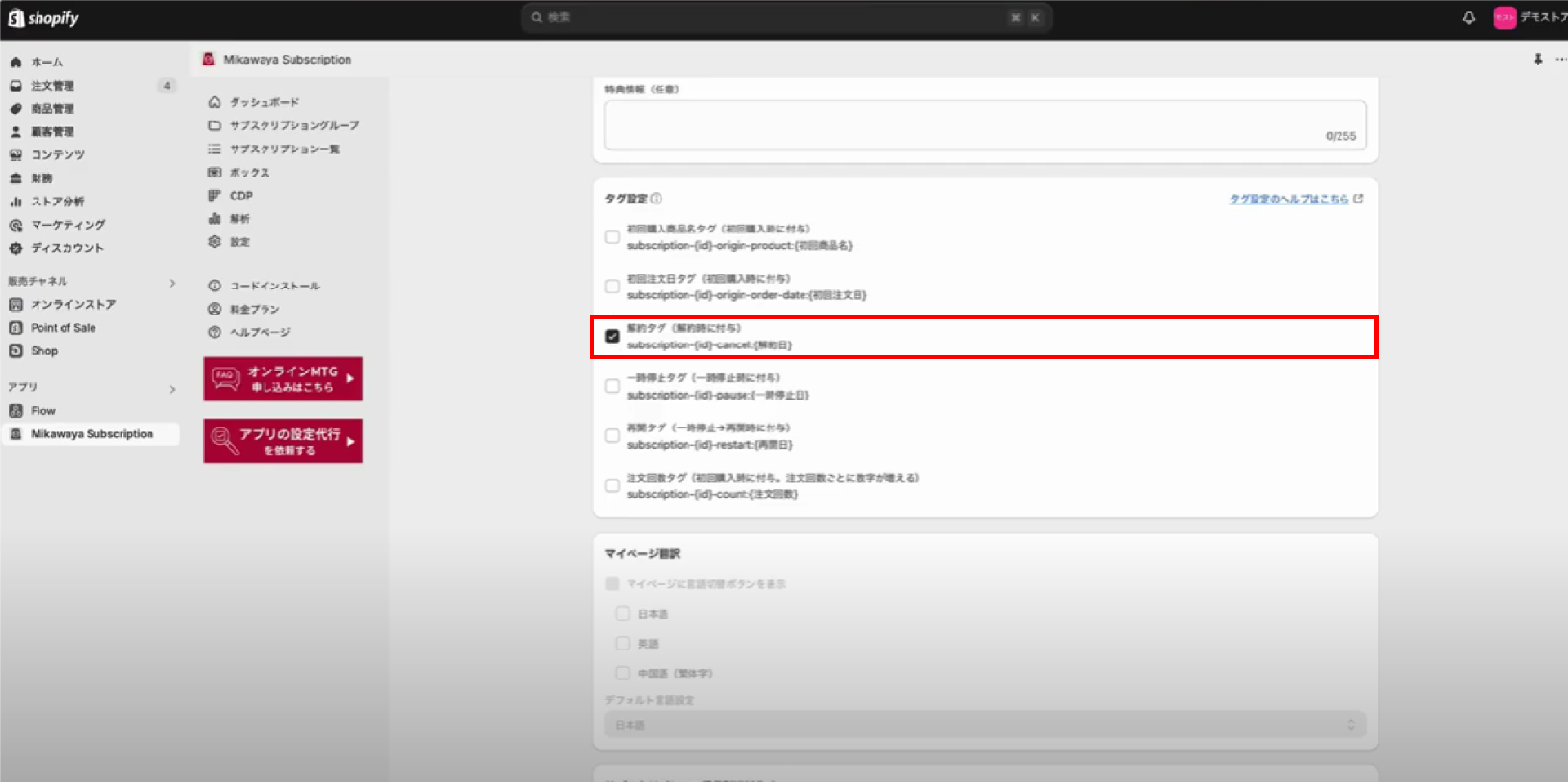Screen dimensions: 1568x782
Task: Click the notification bell icon
Action: click(x=1468, y=18)
